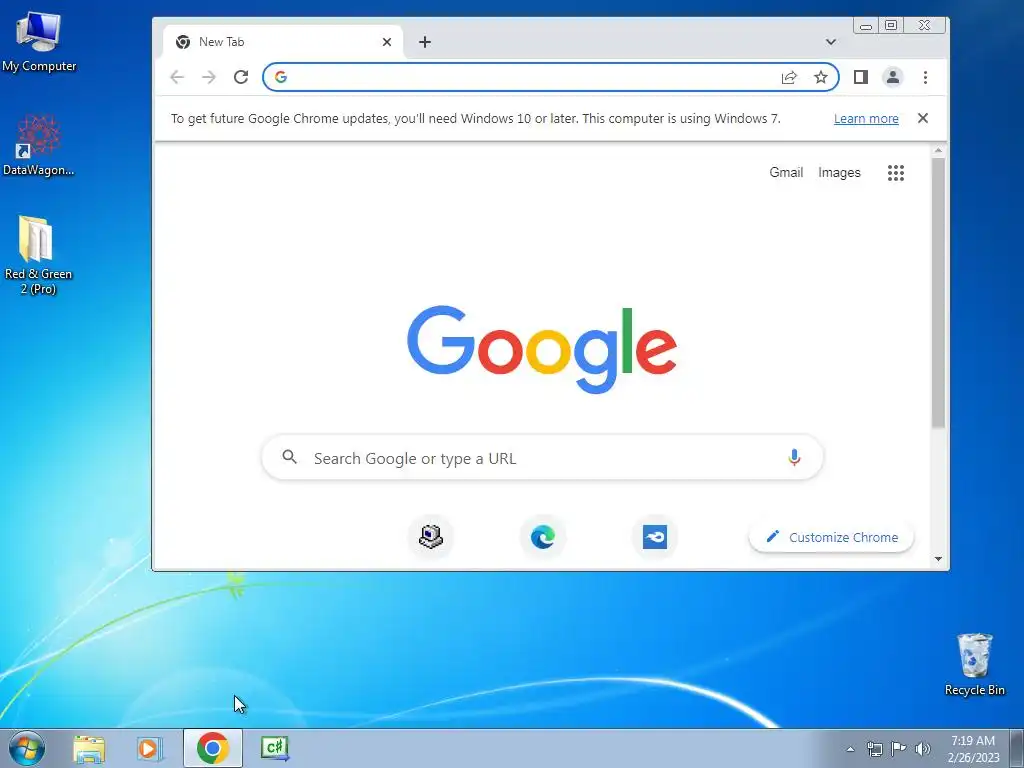This screenshot has height=768, width=1024.
Task: Open a new tab with the plus button
Action: pyautogui.click(x=425, y=42)
